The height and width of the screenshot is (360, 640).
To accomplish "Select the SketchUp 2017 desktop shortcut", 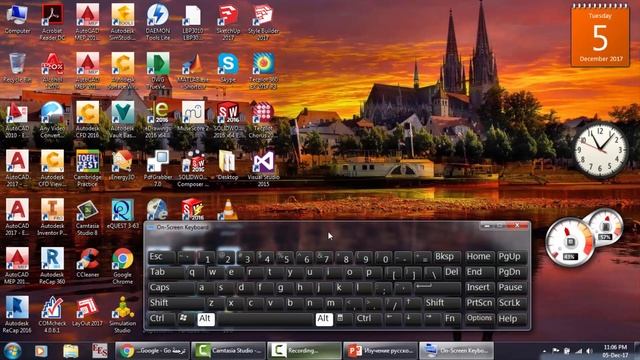I will tap(228, 22).
